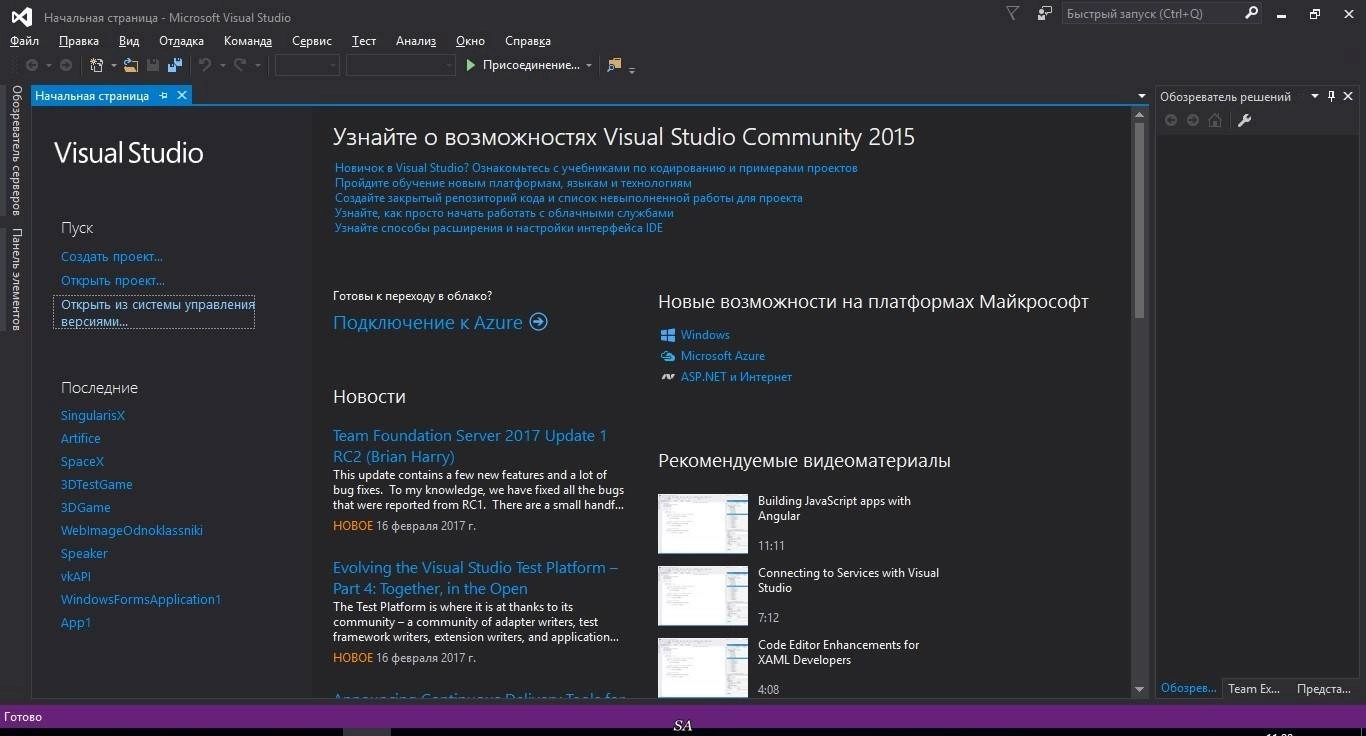This screenshot has width=1366, height=736.
Task: Click the arrow circle next to Azure
Action: click(538, 322)
